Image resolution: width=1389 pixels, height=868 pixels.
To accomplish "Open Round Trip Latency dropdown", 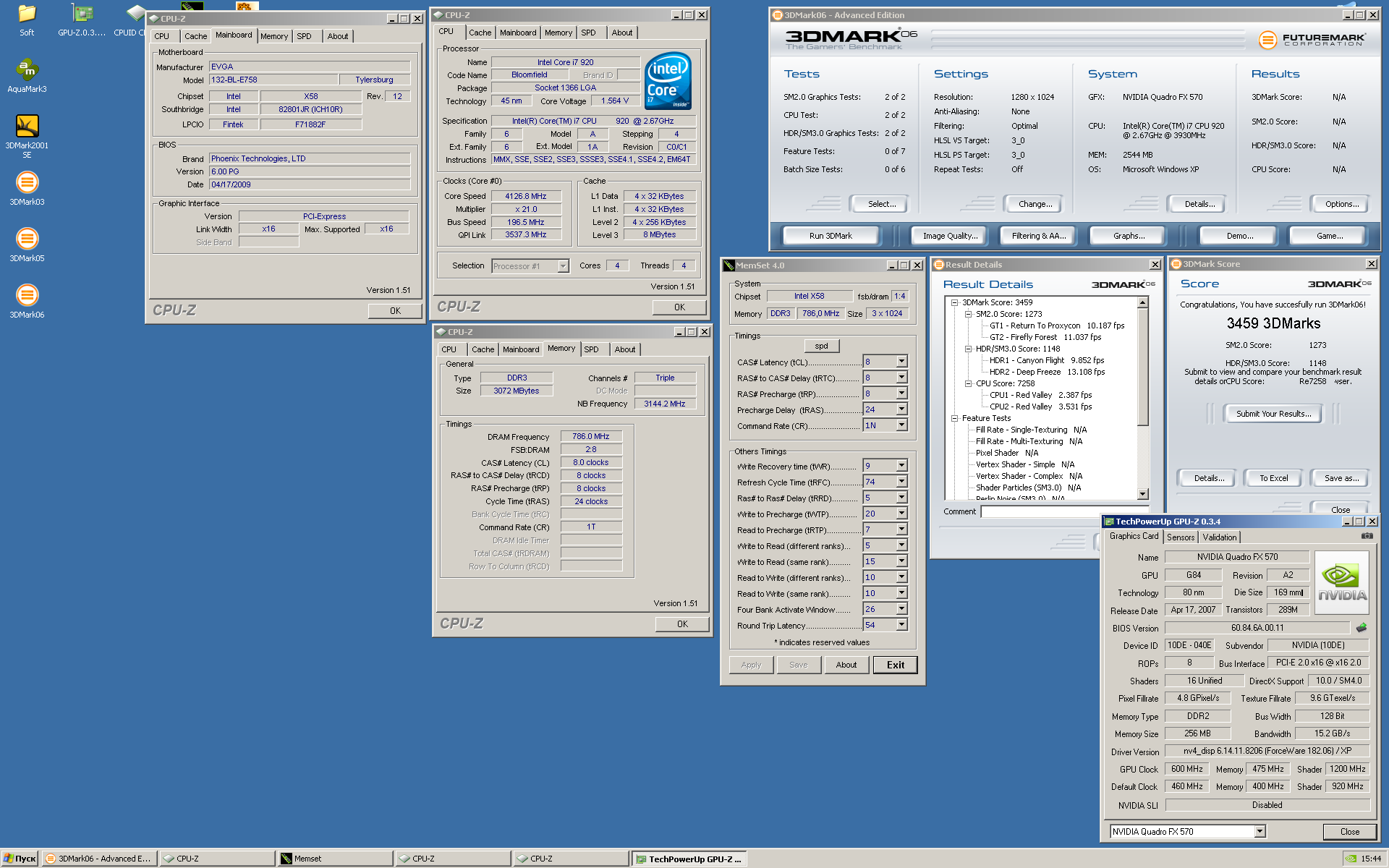I will pyautogui.click(x=901, y=625).
